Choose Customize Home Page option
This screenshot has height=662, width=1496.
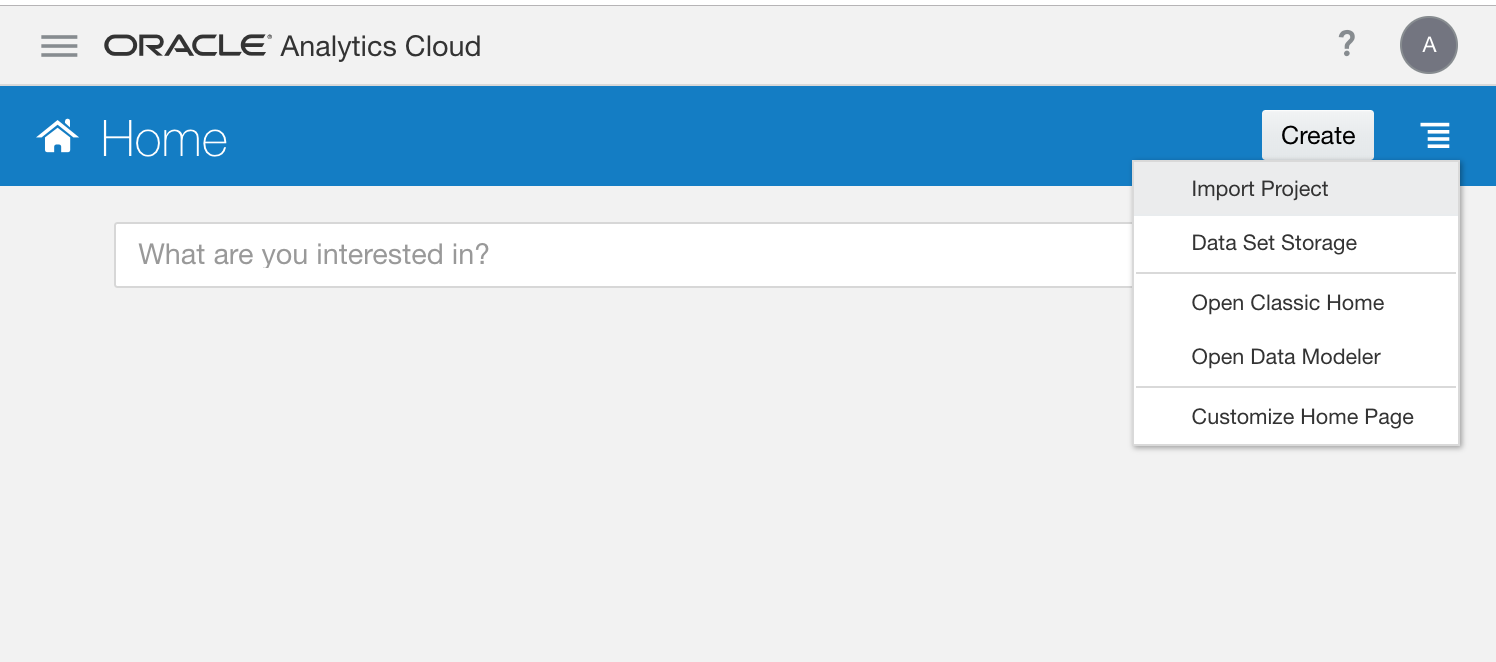coord(1302,417)
